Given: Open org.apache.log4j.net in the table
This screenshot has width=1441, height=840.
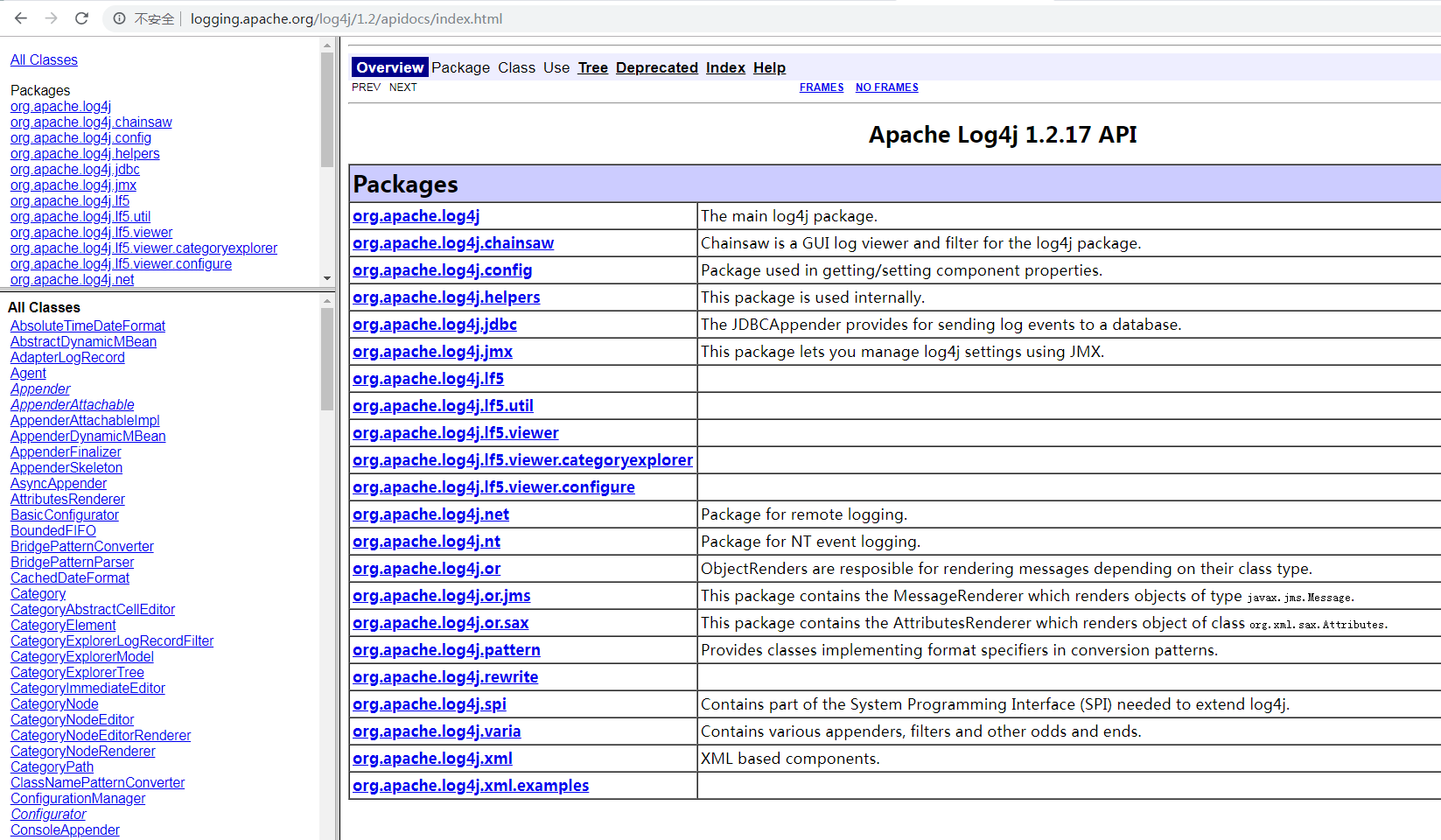Looking at the screenshot, I should [x=430, y=514].
